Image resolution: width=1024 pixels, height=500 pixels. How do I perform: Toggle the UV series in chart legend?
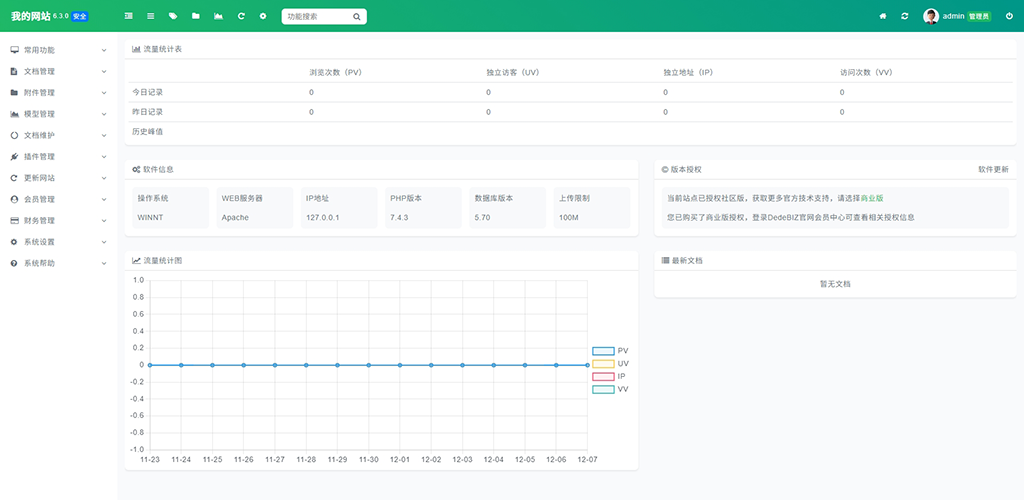[x=610, y=364]
